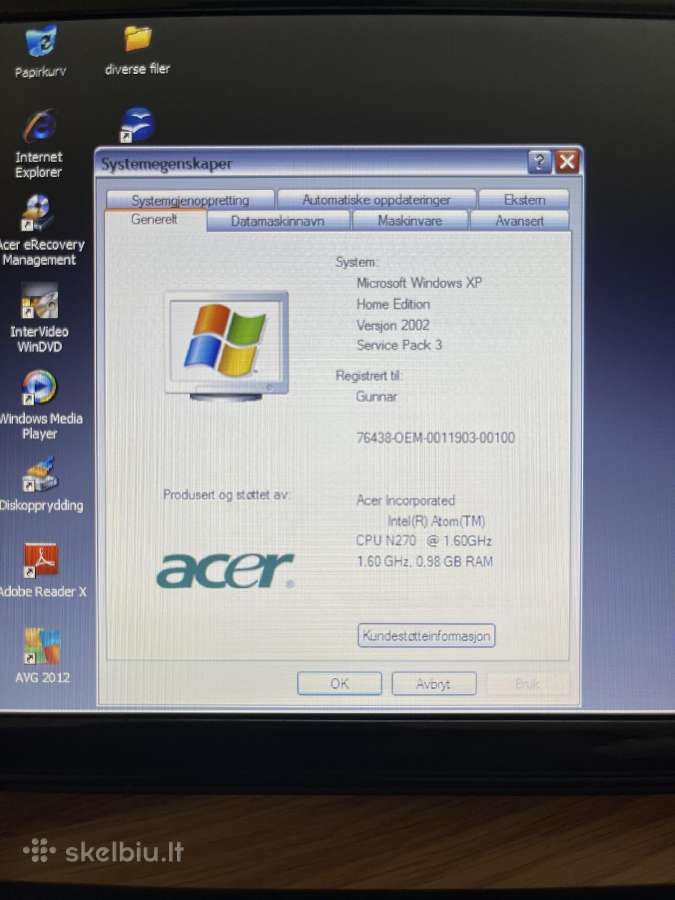Click the 'Registrert til:' label
This screenshot has width=675, height=900.
click(x=368, y=376)
